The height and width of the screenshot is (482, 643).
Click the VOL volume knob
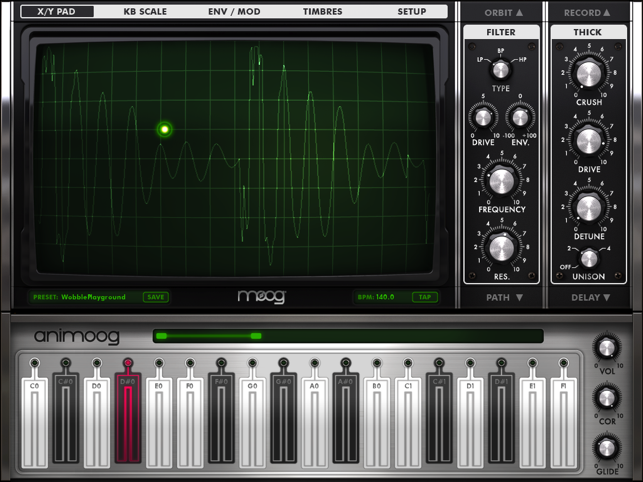605,347
